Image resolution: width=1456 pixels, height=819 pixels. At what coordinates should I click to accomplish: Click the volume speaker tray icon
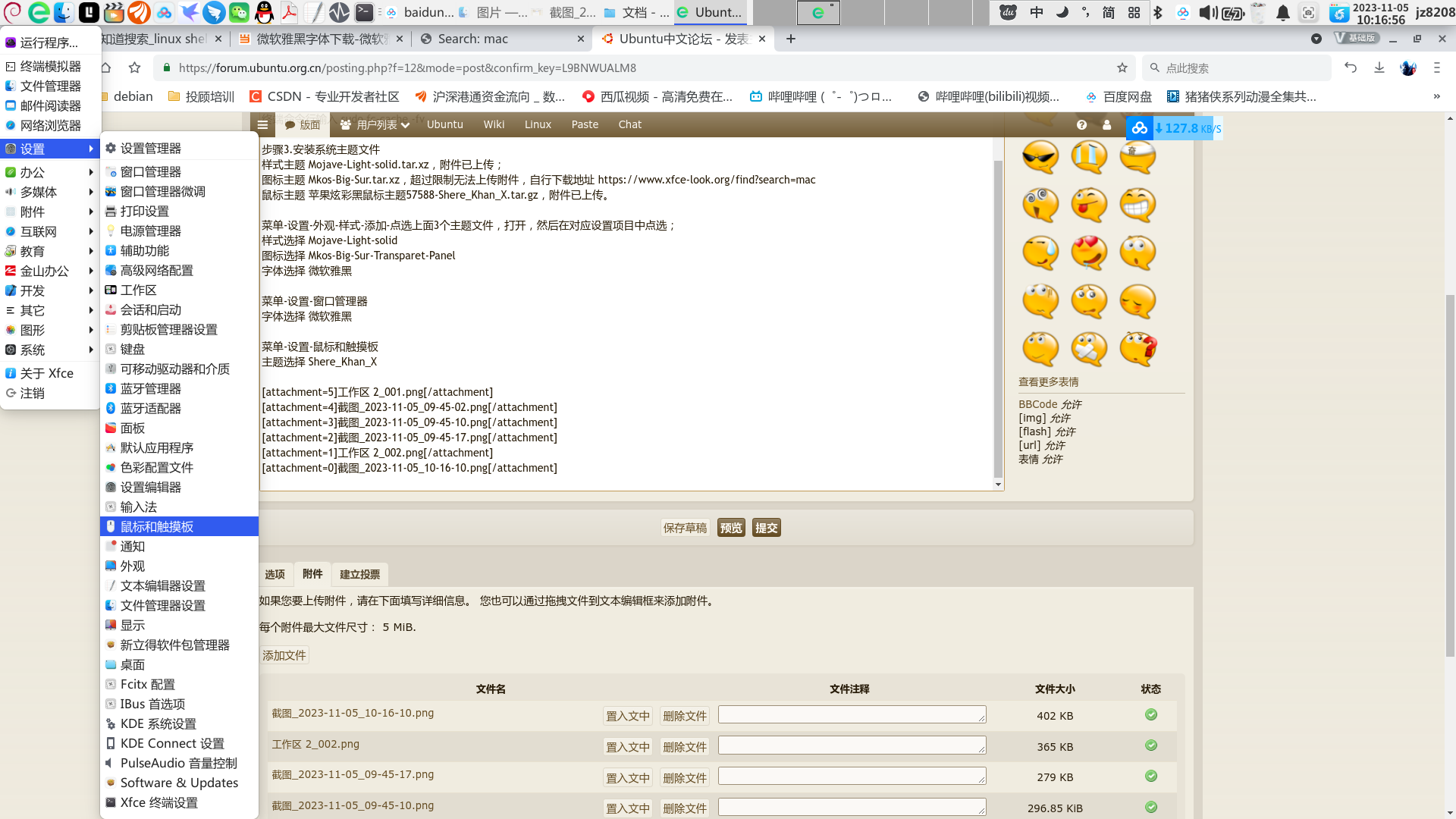pyautogui.click(x=1207, y=12)
